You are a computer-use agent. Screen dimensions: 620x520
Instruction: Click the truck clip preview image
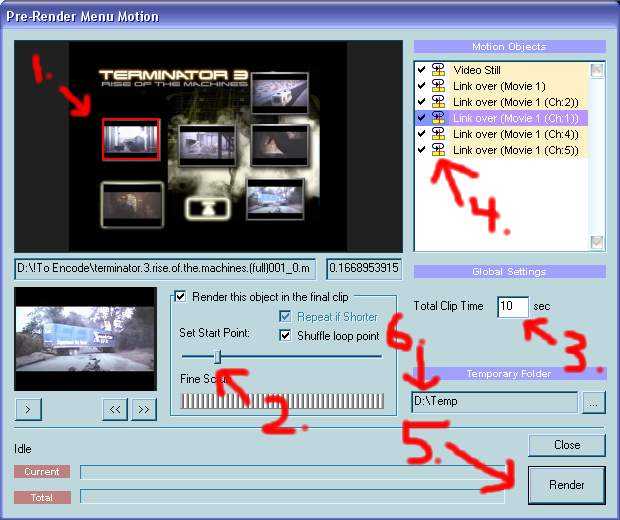coord(85,339)
